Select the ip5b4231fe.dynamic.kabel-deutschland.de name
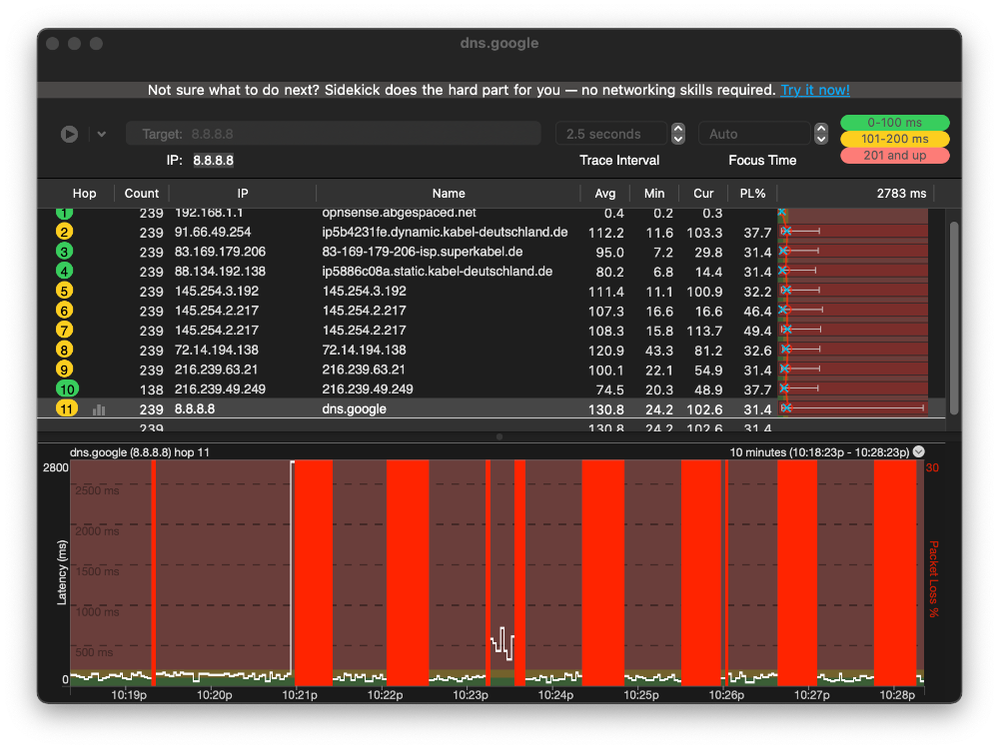This screenshot has width=999, height=749. click(445, 232)
